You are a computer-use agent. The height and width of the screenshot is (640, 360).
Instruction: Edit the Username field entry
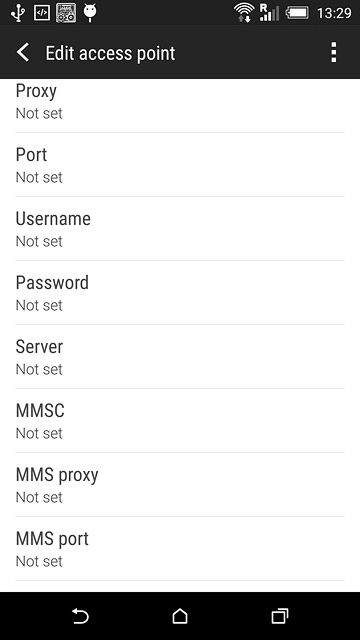coord(180,229)
